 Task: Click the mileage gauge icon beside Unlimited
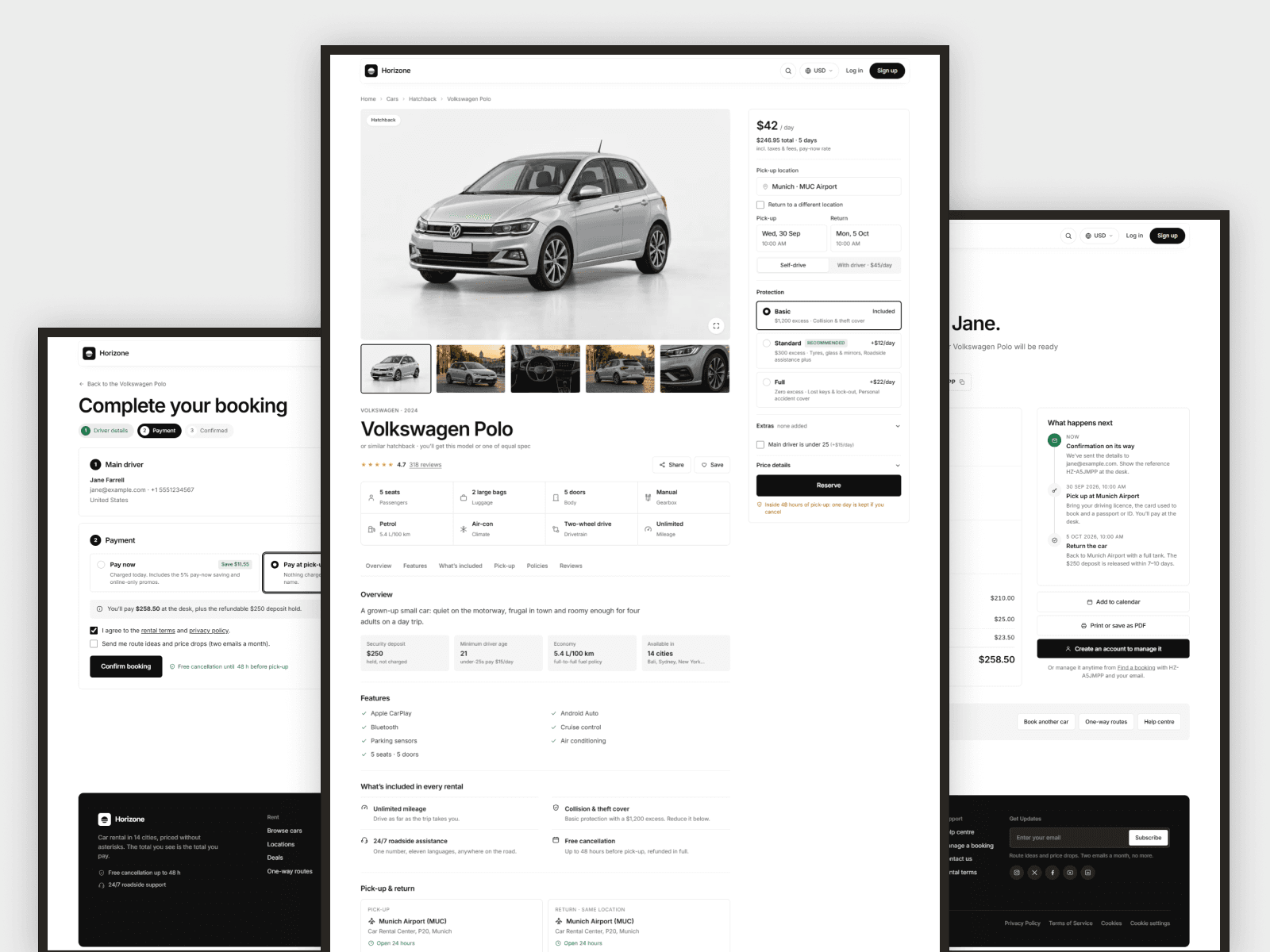648,529
